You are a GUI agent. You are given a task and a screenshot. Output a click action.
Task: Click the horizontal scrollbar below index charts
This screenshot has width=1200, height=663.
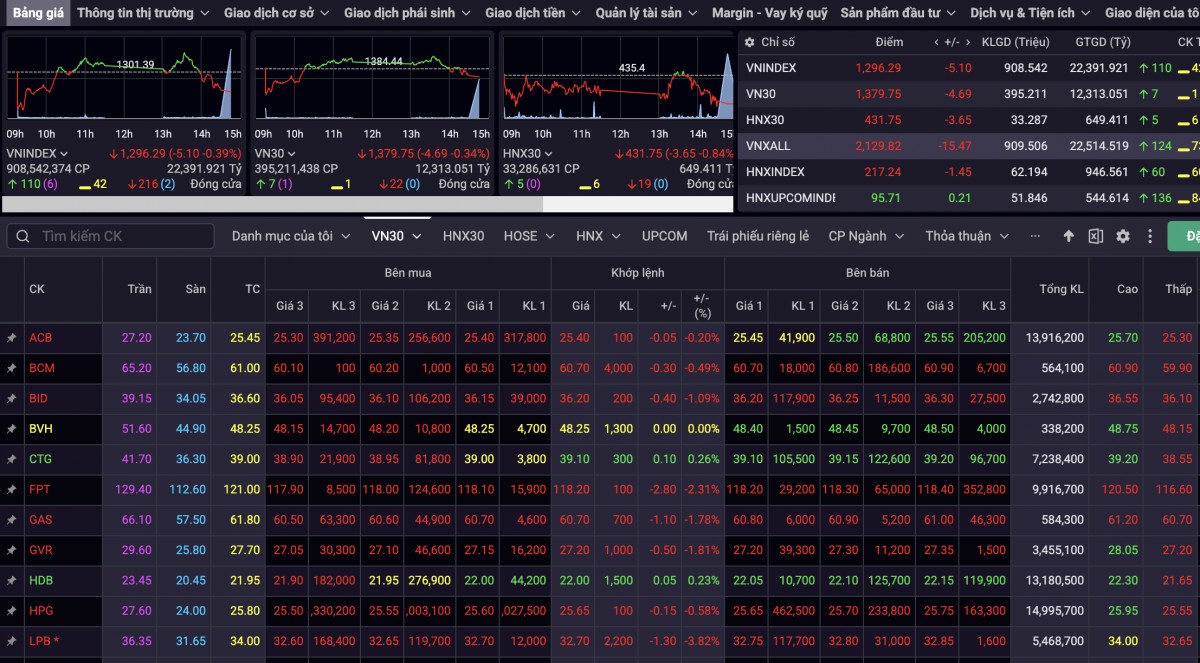click(x=272, y=204)
